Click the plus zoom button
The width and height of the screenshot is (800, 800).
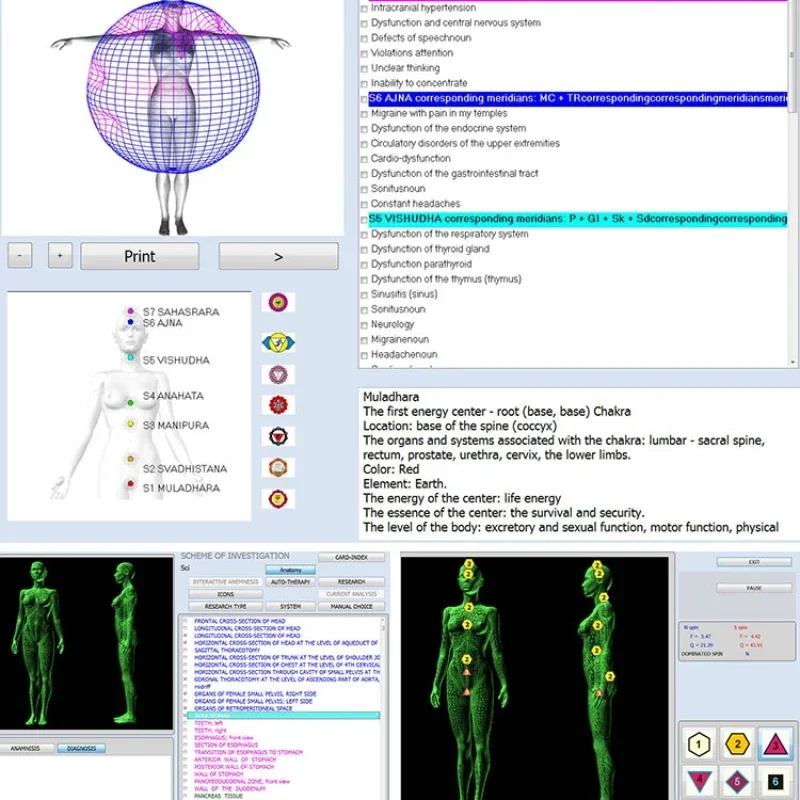60,256
